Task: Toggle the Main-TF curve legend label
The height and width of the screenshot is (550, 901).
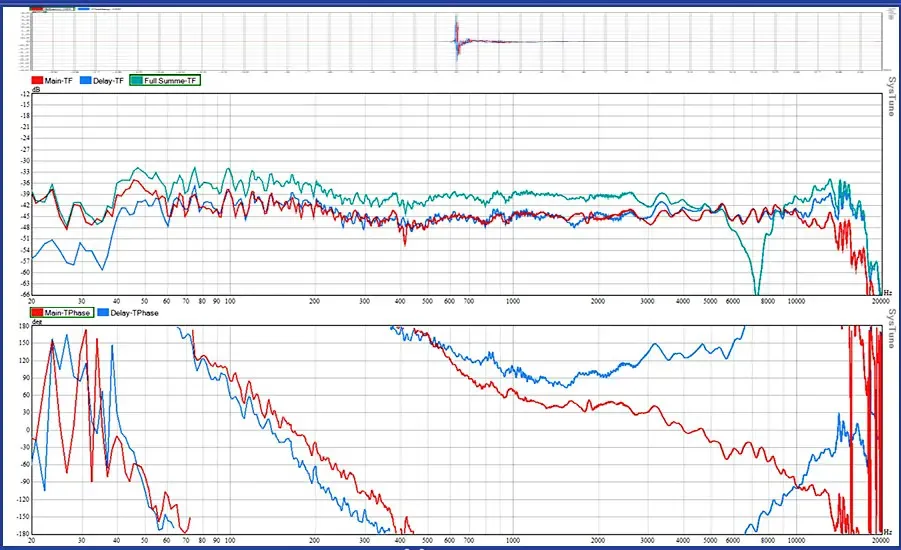Action: tap(58, 79)
